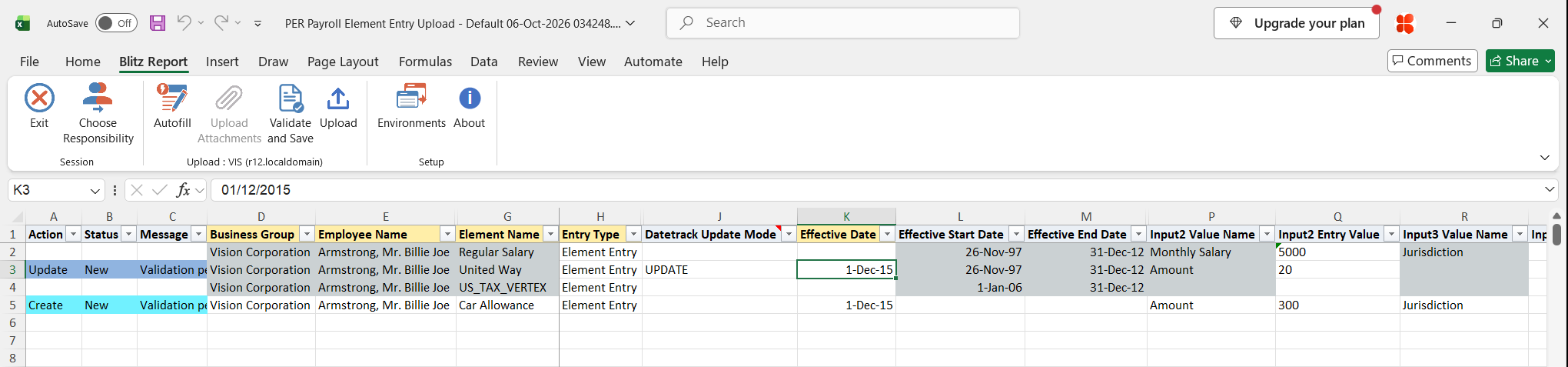
Task: Open the Action column filter dropdown
Action: tap(74, 234)
